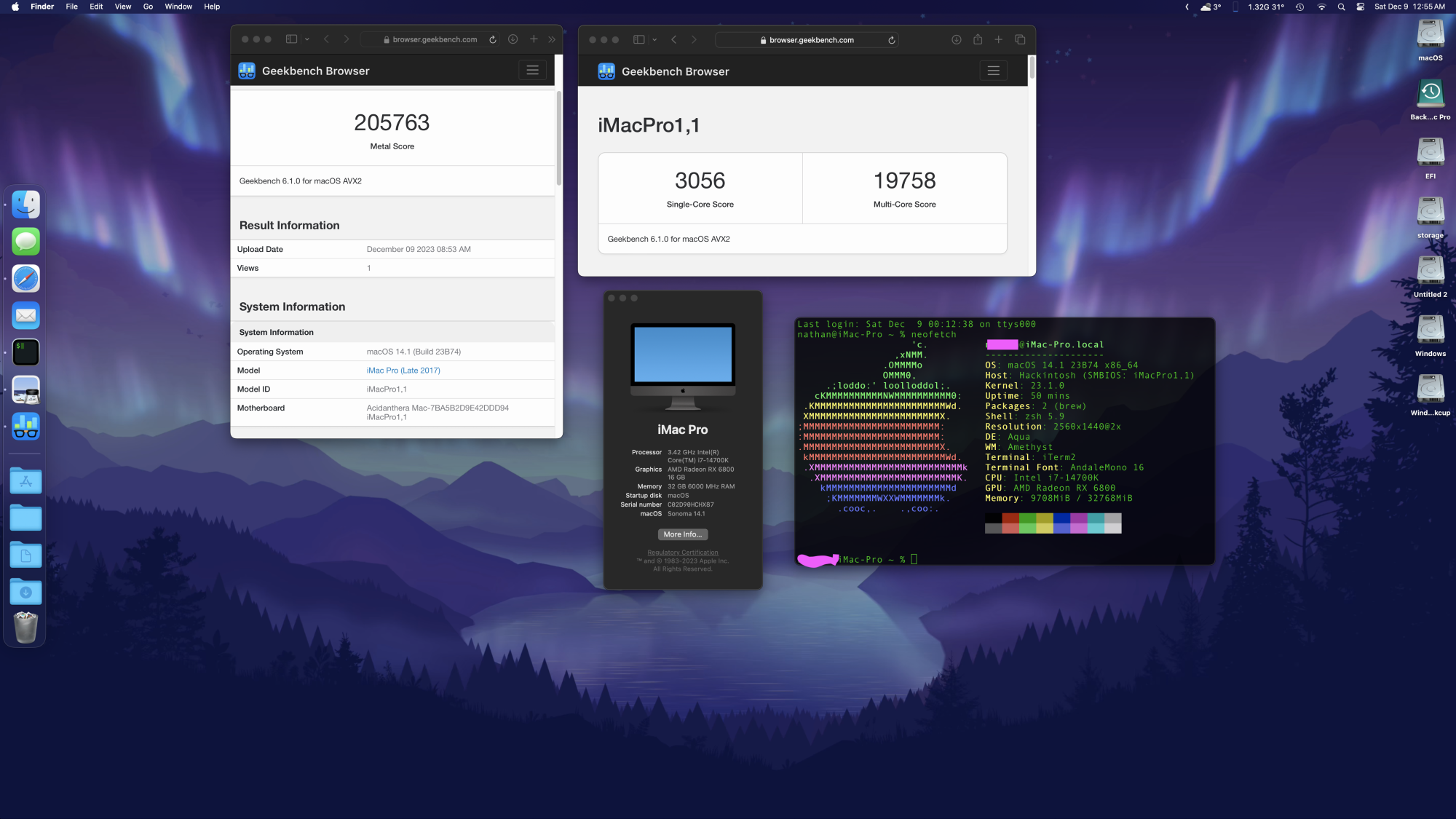Add new tab in left Safari window
The image size is (1456, 819).
point(534,39)
